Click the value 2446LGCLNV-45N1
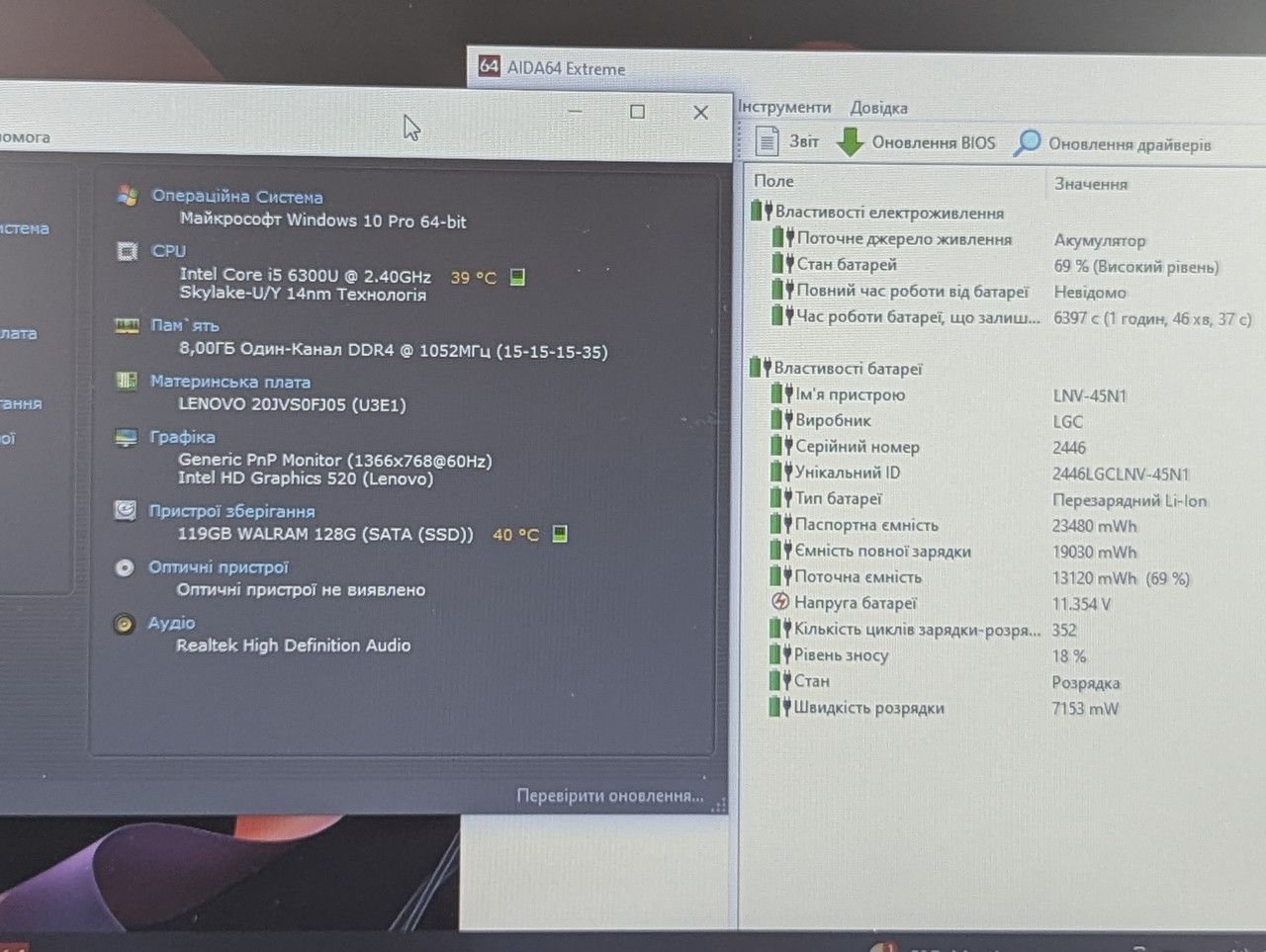 1121,475
